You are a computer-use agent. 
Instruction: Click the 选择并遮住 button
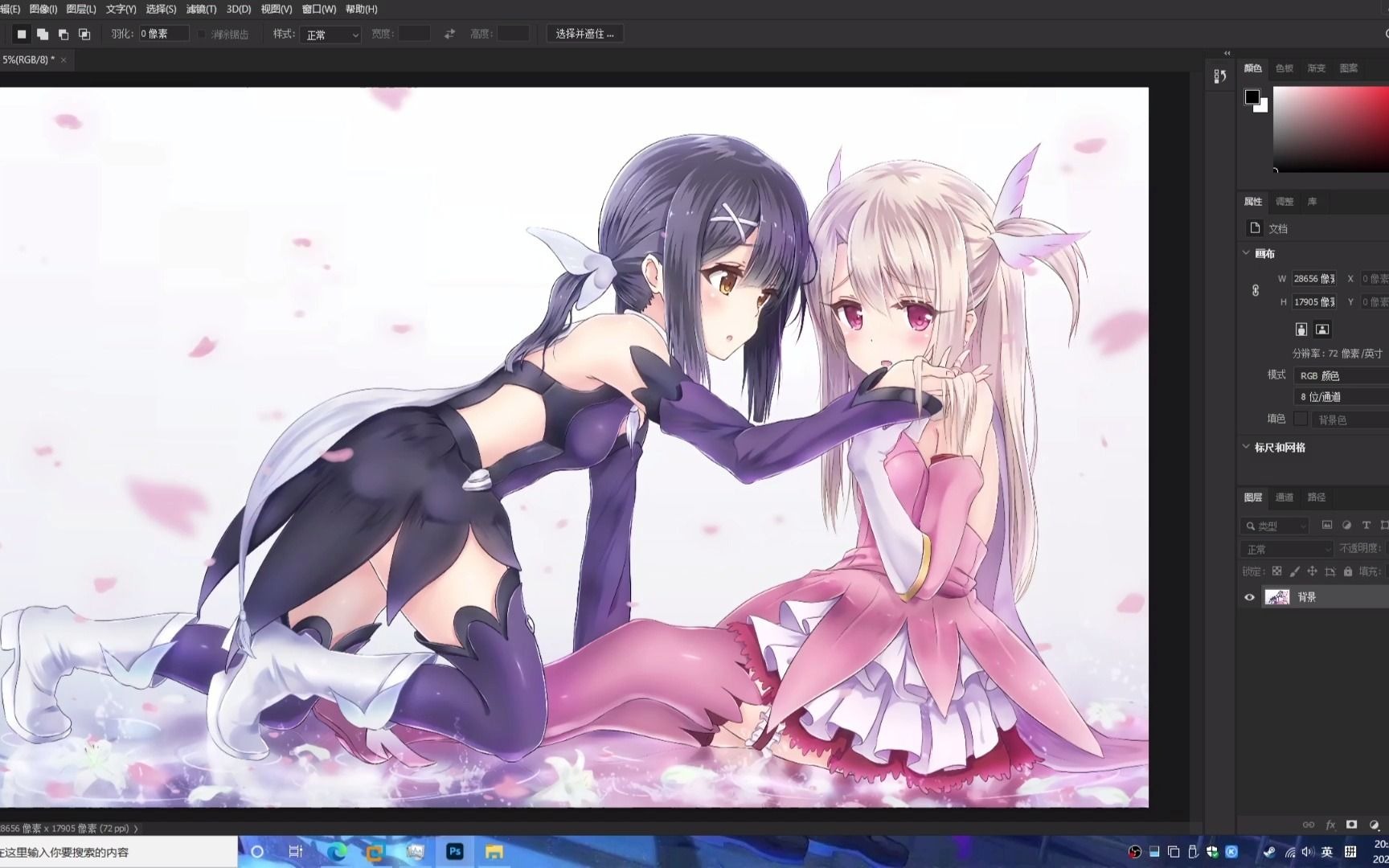(584, 34)
